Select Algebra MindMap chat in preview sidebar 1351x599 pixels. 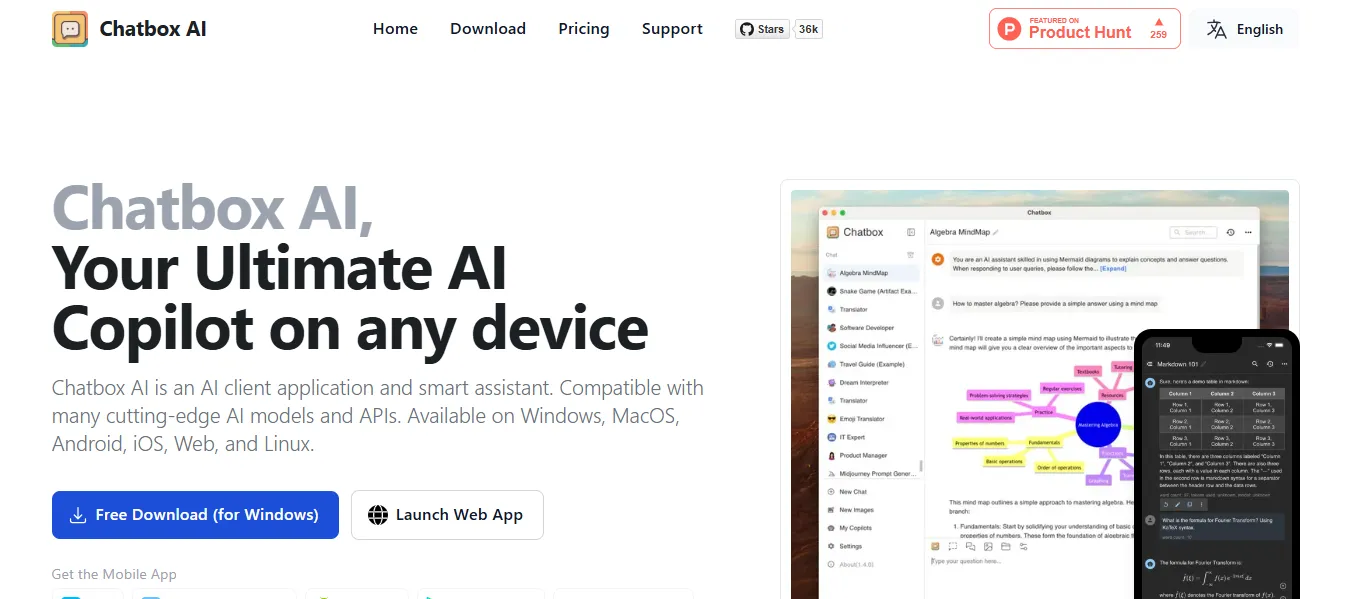pyautogui.click(x=870, y=273)
